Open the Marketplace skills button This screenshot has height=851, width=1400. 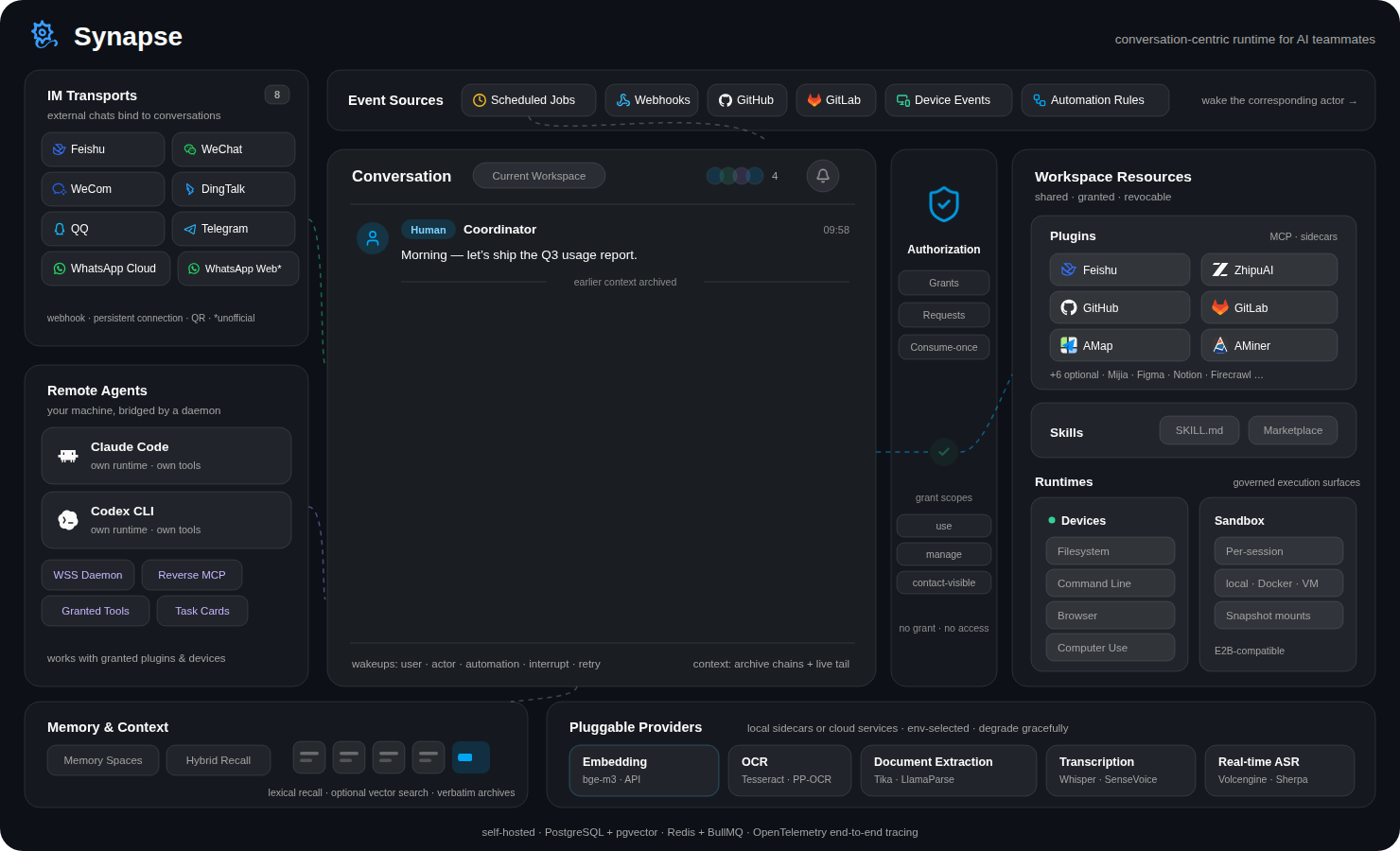[1293, 430]
